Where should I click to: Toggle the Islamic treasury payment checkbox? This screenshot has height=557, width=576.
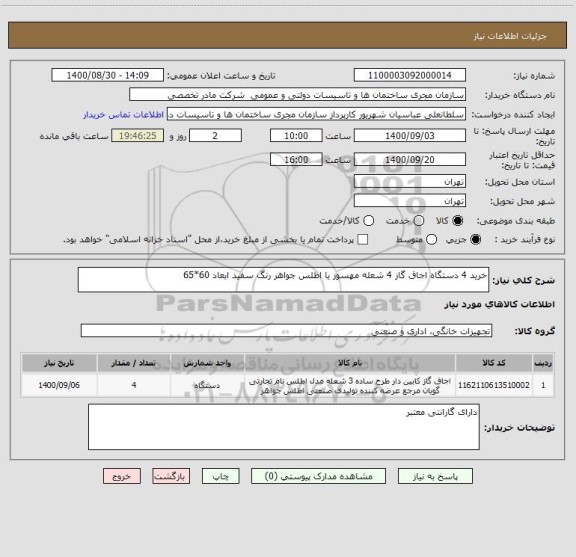[363, 240]
